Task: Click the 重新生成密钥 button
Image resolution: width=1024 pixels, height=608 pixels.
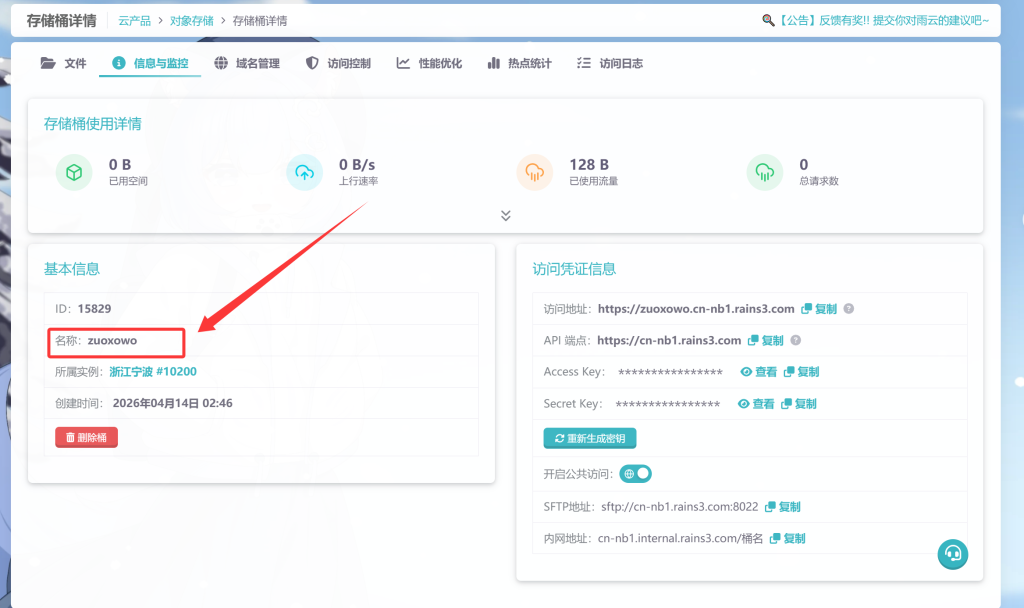Action: (590, 438)
